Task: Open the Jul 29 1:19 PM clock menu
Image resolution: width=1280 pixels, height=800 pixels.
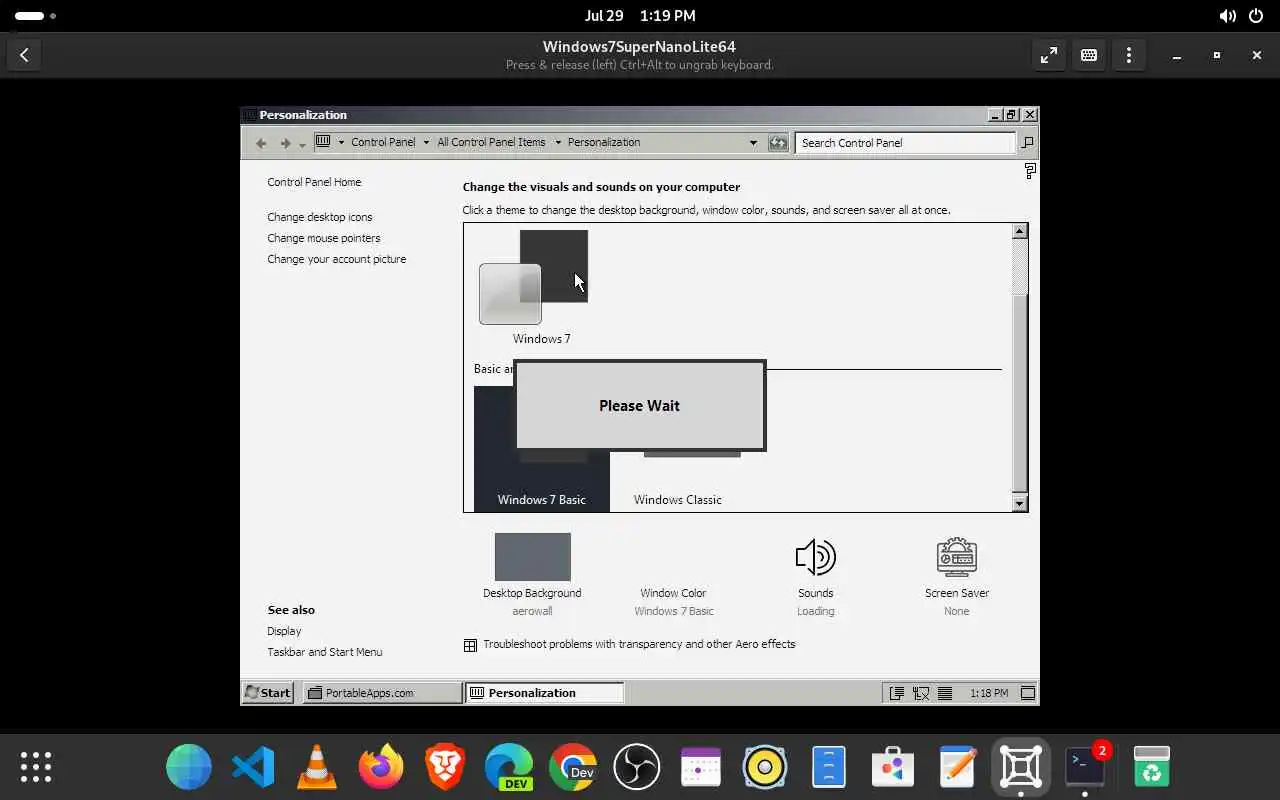Action: [640, 16]
